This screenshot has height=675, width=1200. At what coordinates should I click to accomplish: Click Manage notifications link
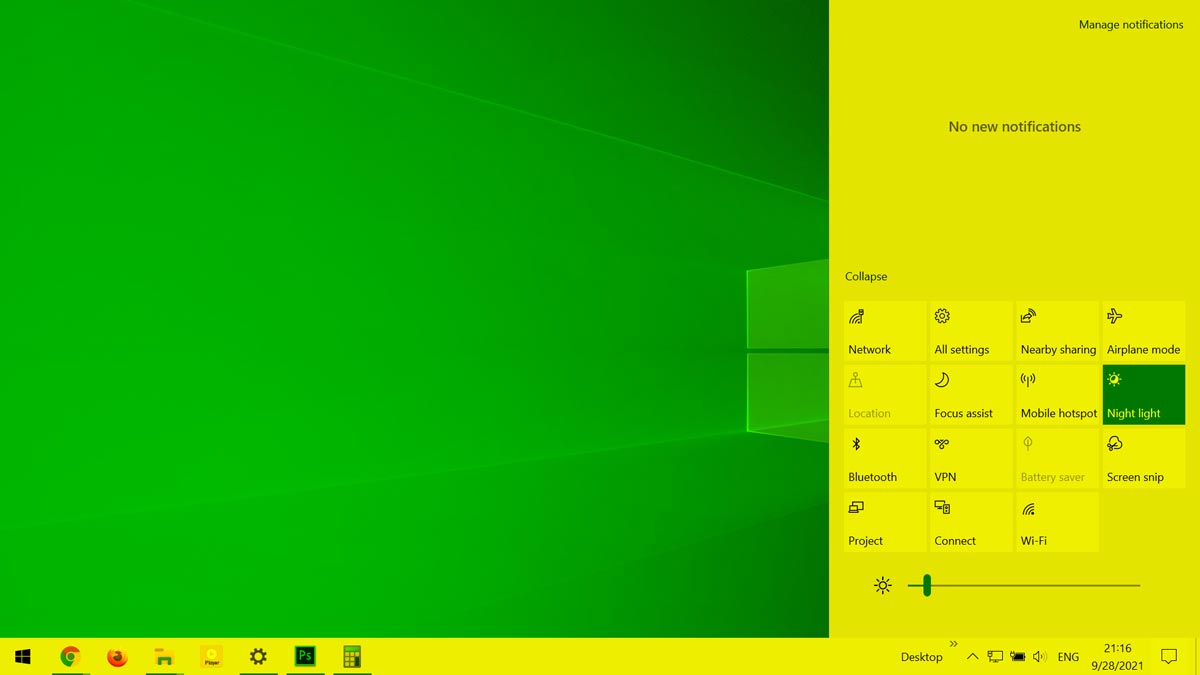pos(1130,25)
